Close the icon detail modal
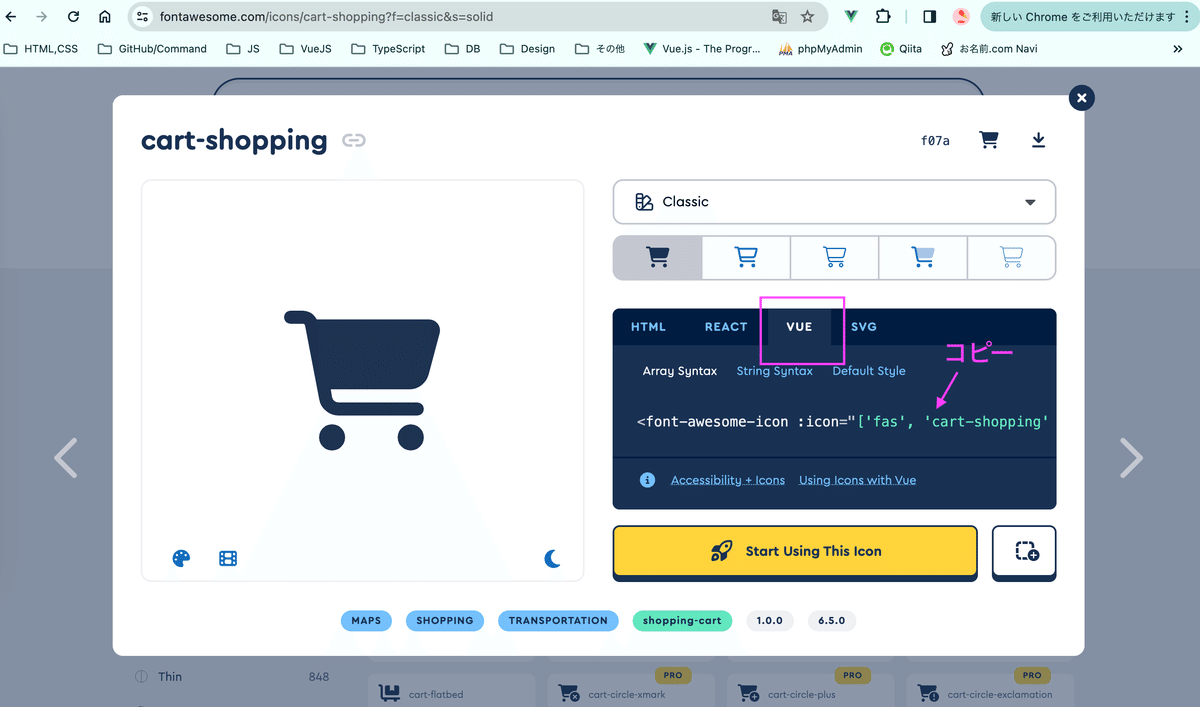Image resolution: width=1200 pixels, height=707 pixels. point(1081,97)
